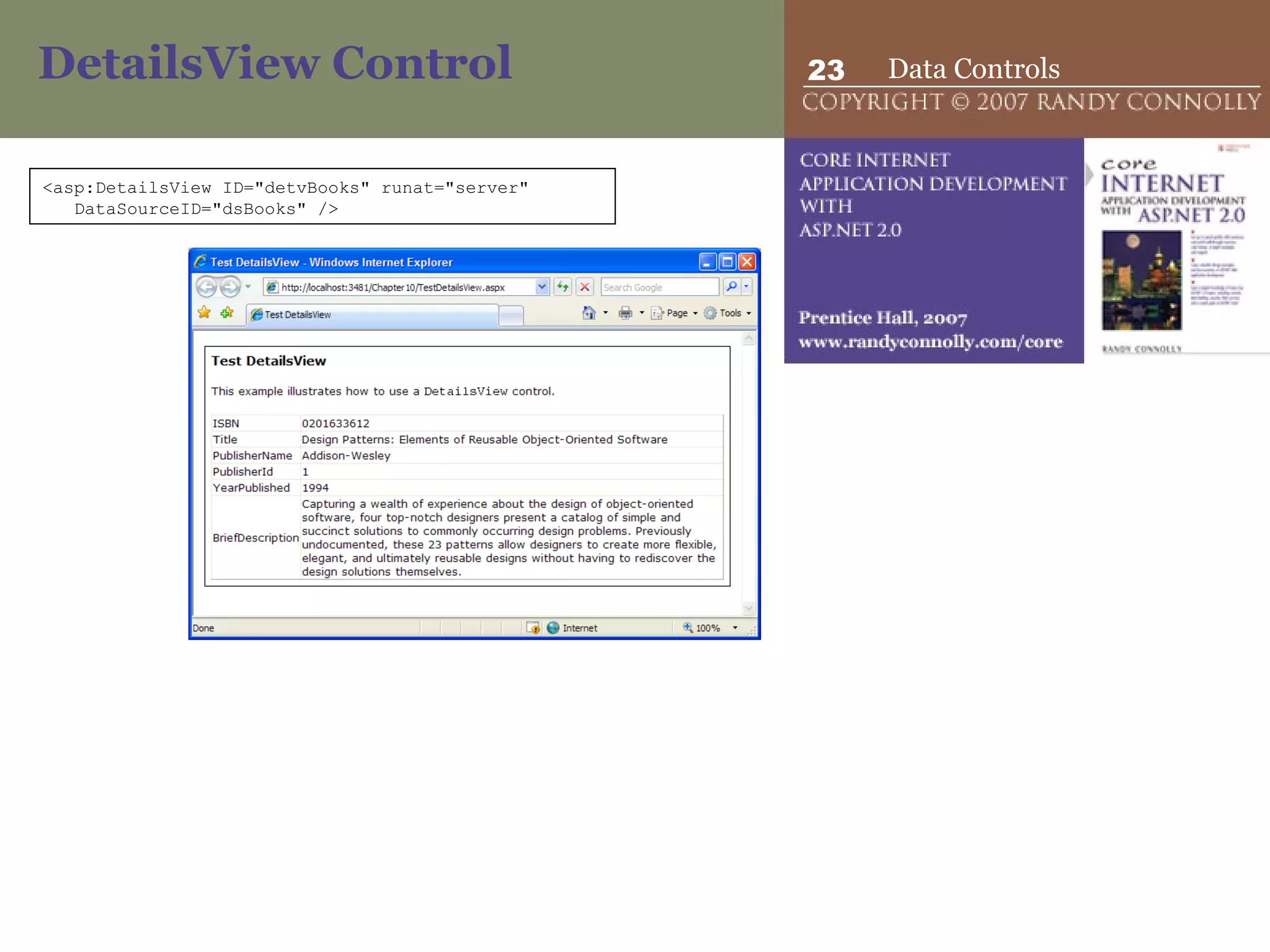
Task: Click the Search Google input box
Action: pos(659,287)
